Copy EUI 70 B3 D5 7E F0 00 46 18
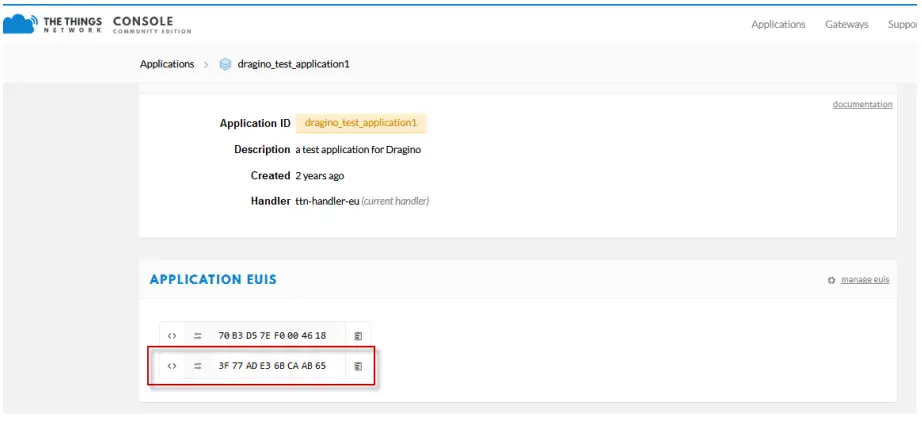Image resolution: width=922 pixels, height=423 pixels. (358, 336)
